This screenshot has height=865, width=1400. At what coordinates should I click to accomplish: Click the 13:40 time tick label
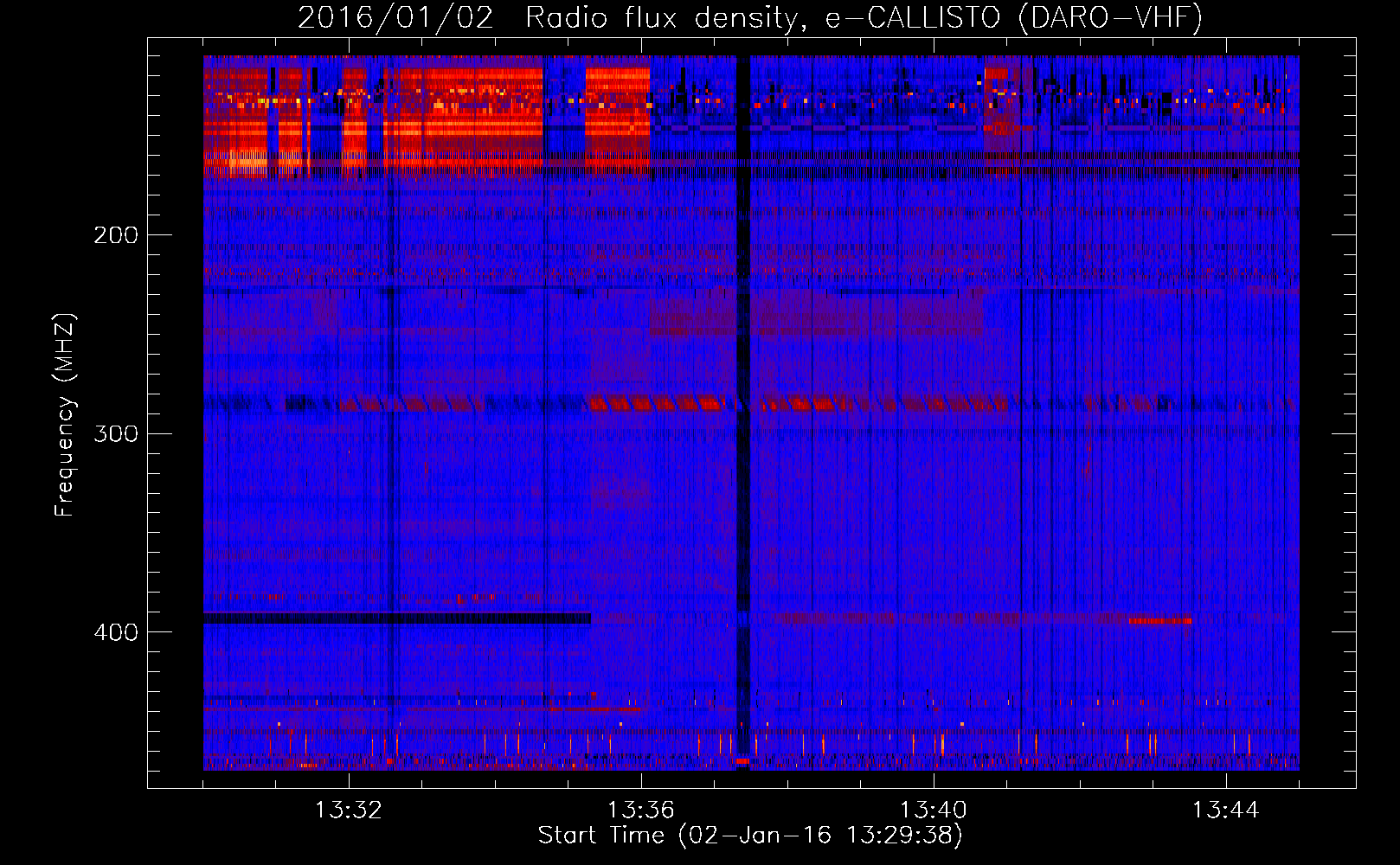coord(933,811)
